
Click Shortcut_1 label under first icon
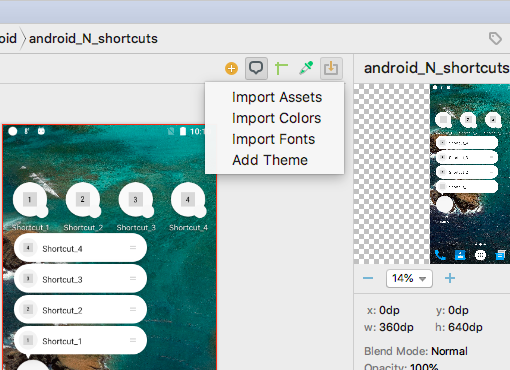point(30,228)
